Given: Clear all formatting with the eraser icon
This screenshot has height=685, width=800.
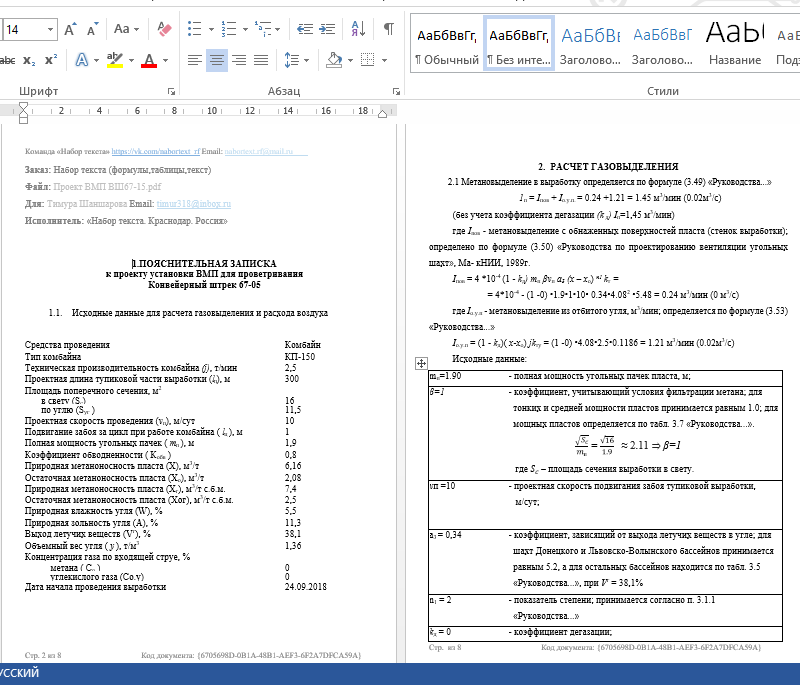Looking at the screenshot, I should (x=164, y=29).
